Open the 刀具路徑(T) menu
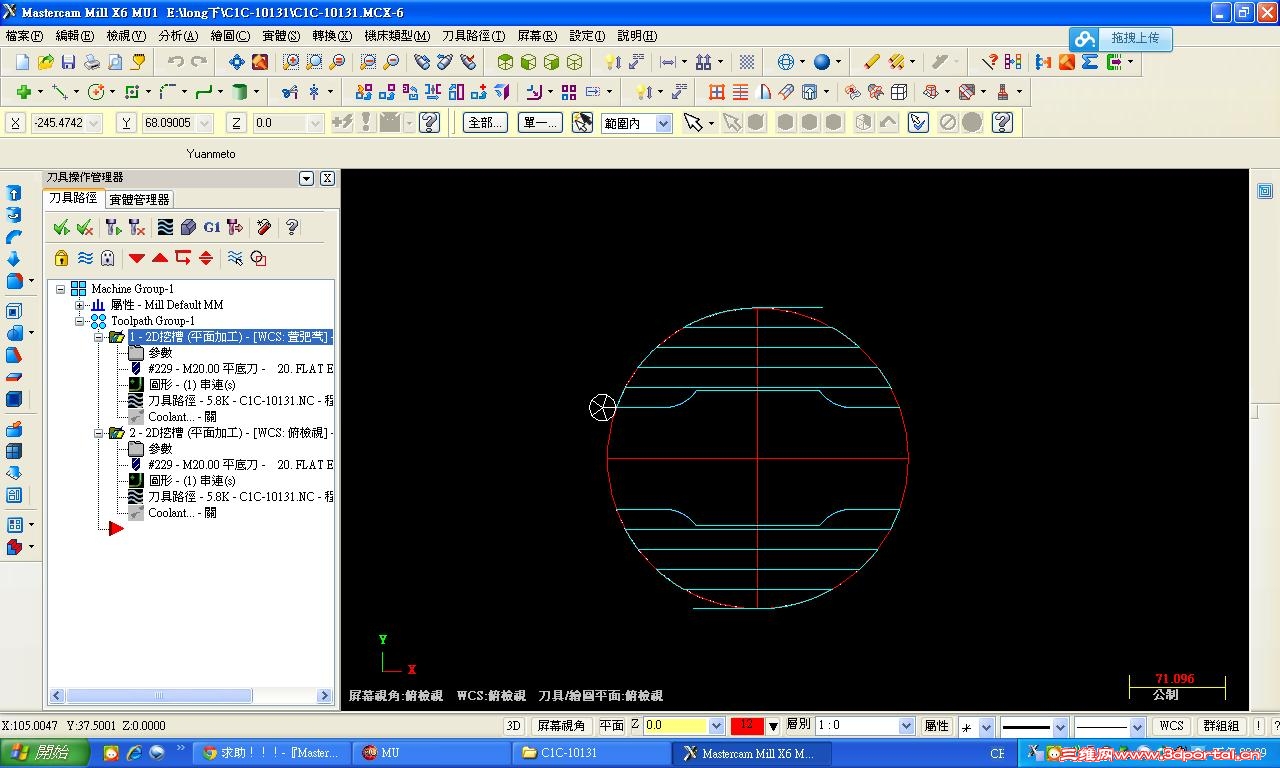Viewport: 1280px width, 768px height. (473, 36)
